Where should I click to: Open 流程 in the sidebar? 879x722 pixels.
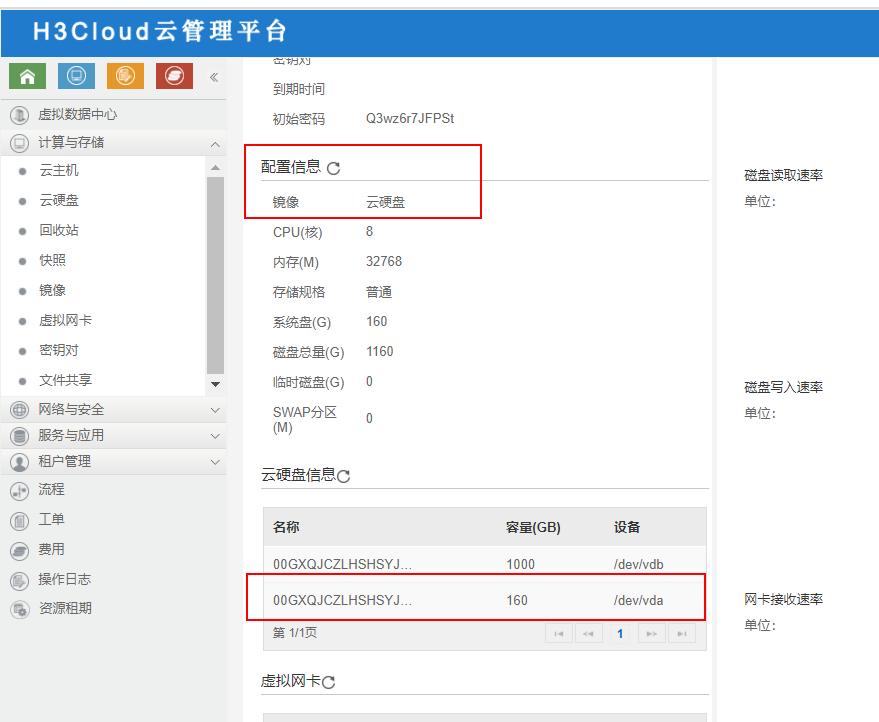click(51, 489)
